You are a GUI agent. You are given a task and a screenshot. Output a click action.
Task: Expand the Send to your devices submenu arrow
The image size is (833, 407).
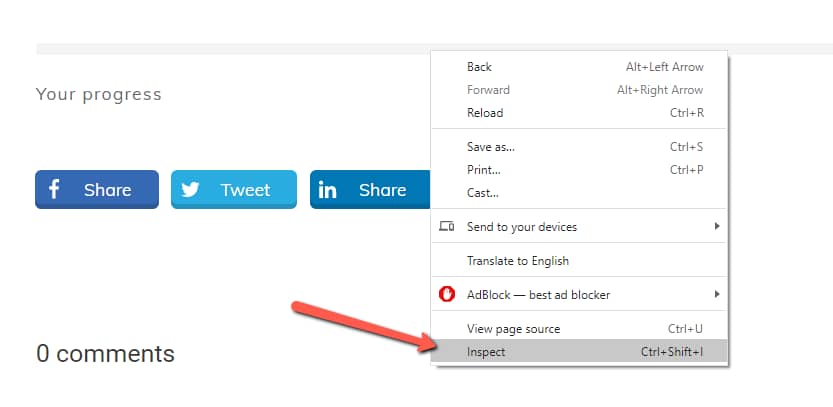717,227
